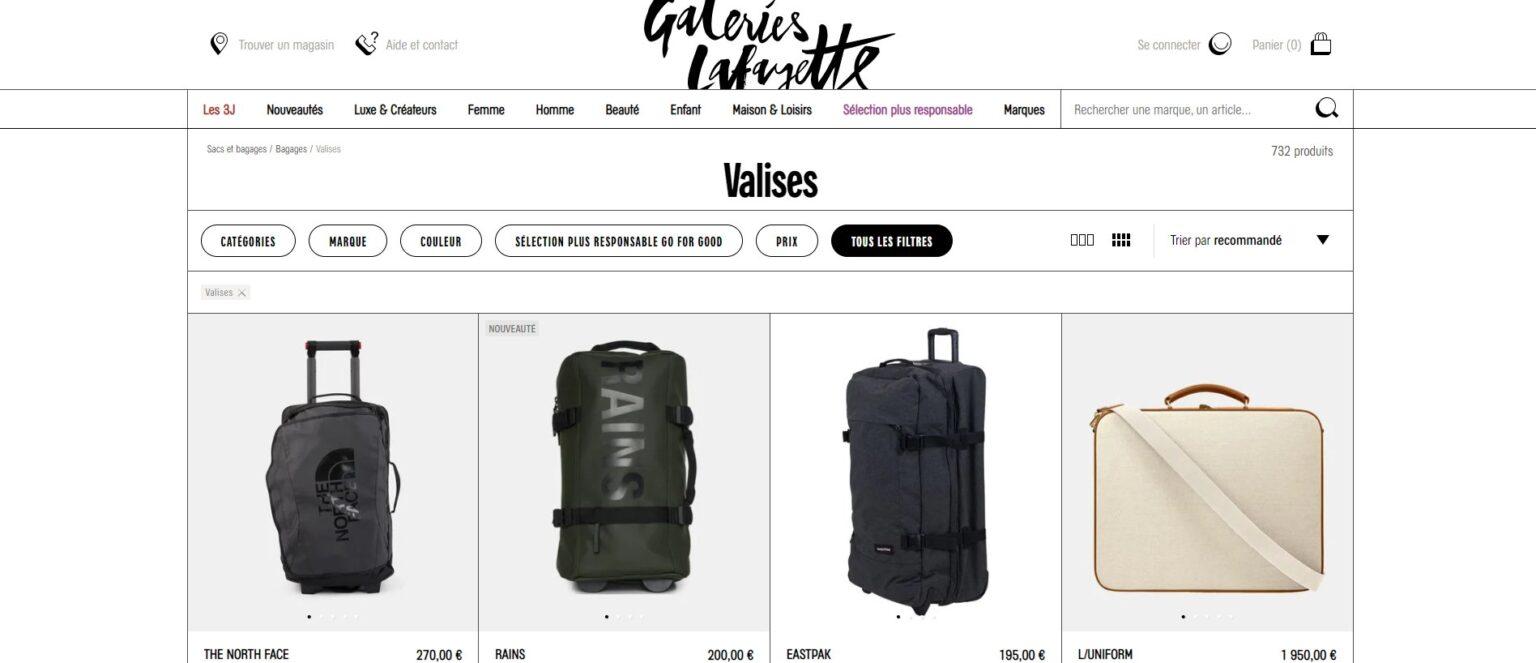Open the Femme menu
This screenshot has height=663, width=1536.
[486, 110]
